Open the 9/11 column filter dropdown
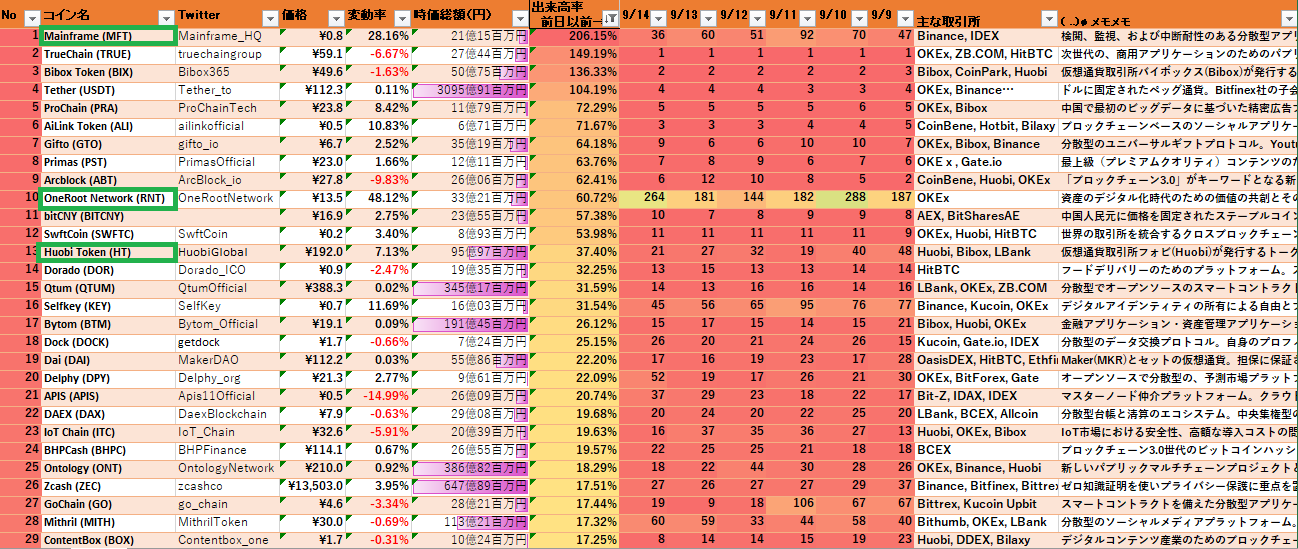The image size is (1298, 549). (807, 18)
